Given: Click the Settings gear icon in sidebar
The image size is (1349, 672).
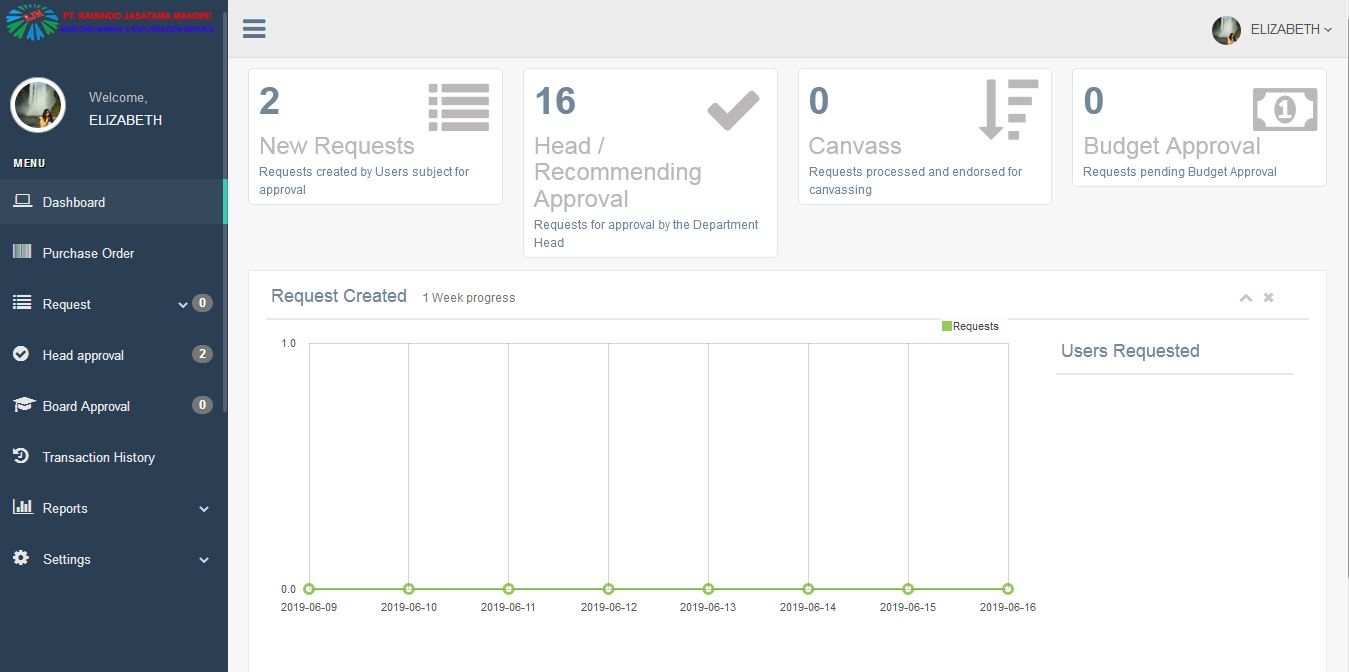Looking at the screenshot, I should [x=21, y=558].
